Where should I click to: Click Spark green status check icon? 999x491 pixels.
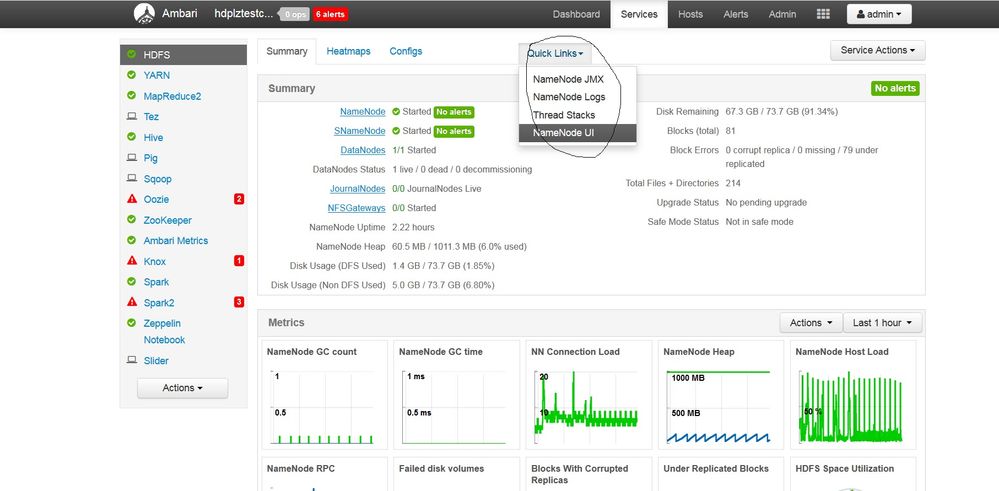click(131, 281)
